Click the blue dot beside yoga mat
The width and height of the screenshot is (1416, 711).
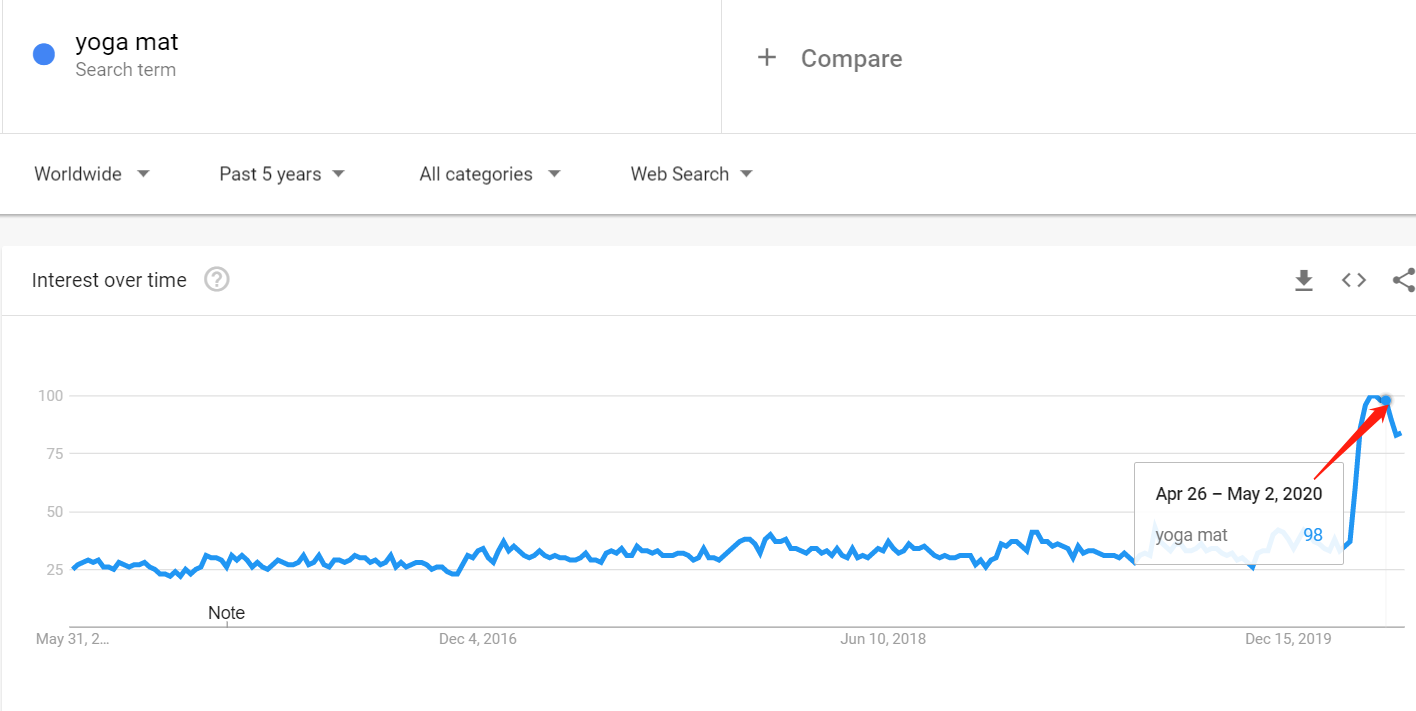click(x=44, y=55)
